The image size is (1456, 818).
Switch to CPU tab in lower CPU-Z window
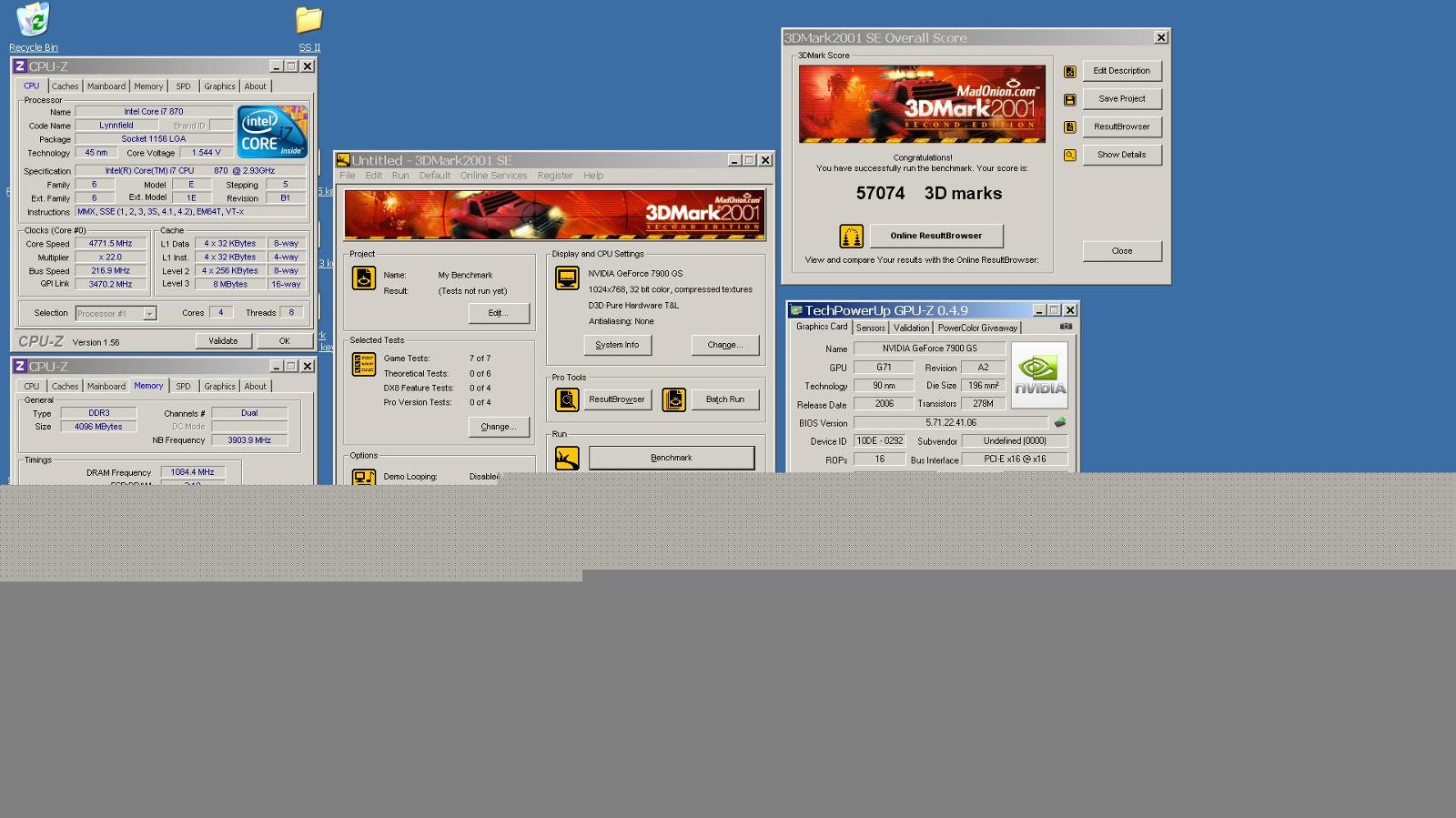click(x=32, y=387)
